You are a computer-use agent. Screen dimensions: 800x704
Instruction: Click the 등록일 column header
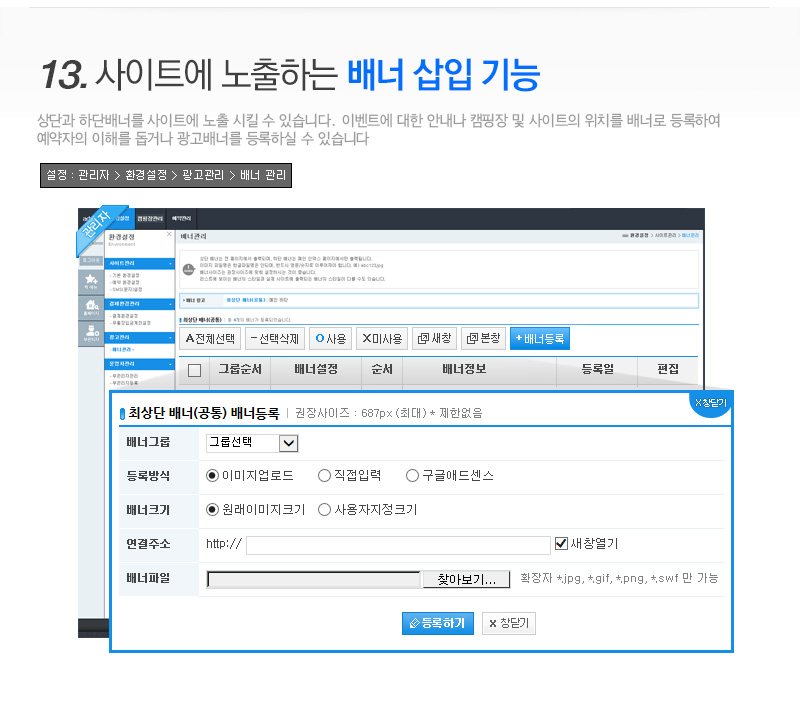(597, 369)
